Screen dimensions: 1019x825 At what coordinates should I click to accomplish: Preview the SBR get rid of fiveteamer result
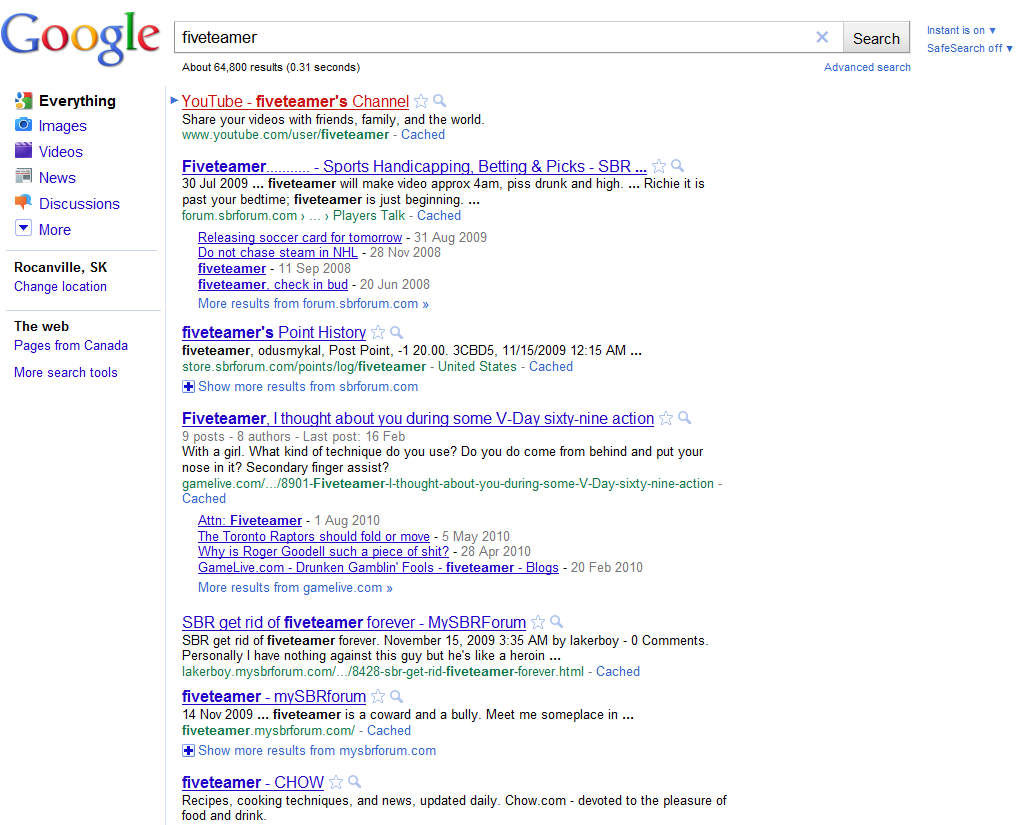[557, 622]
